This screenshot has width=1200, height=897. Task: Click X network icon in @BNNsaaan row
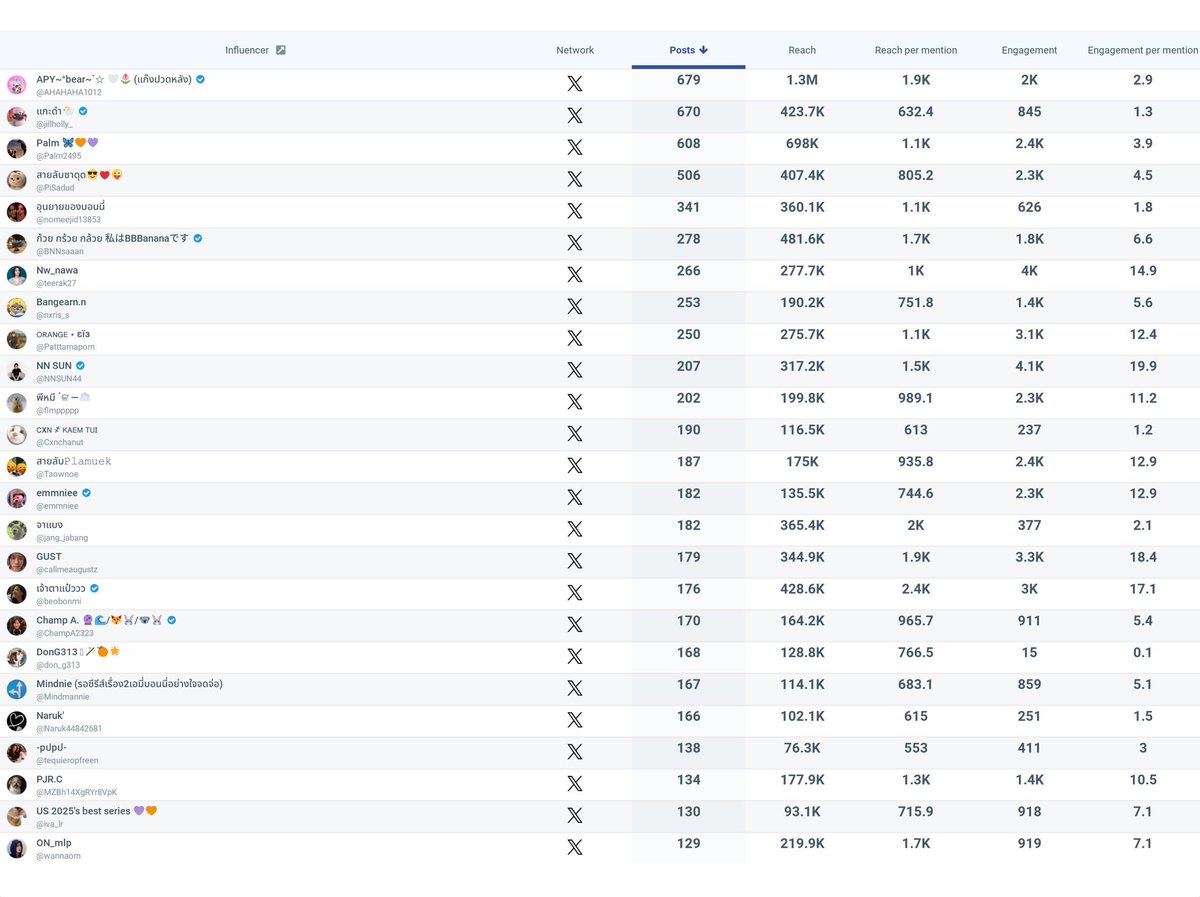(575, 243)
